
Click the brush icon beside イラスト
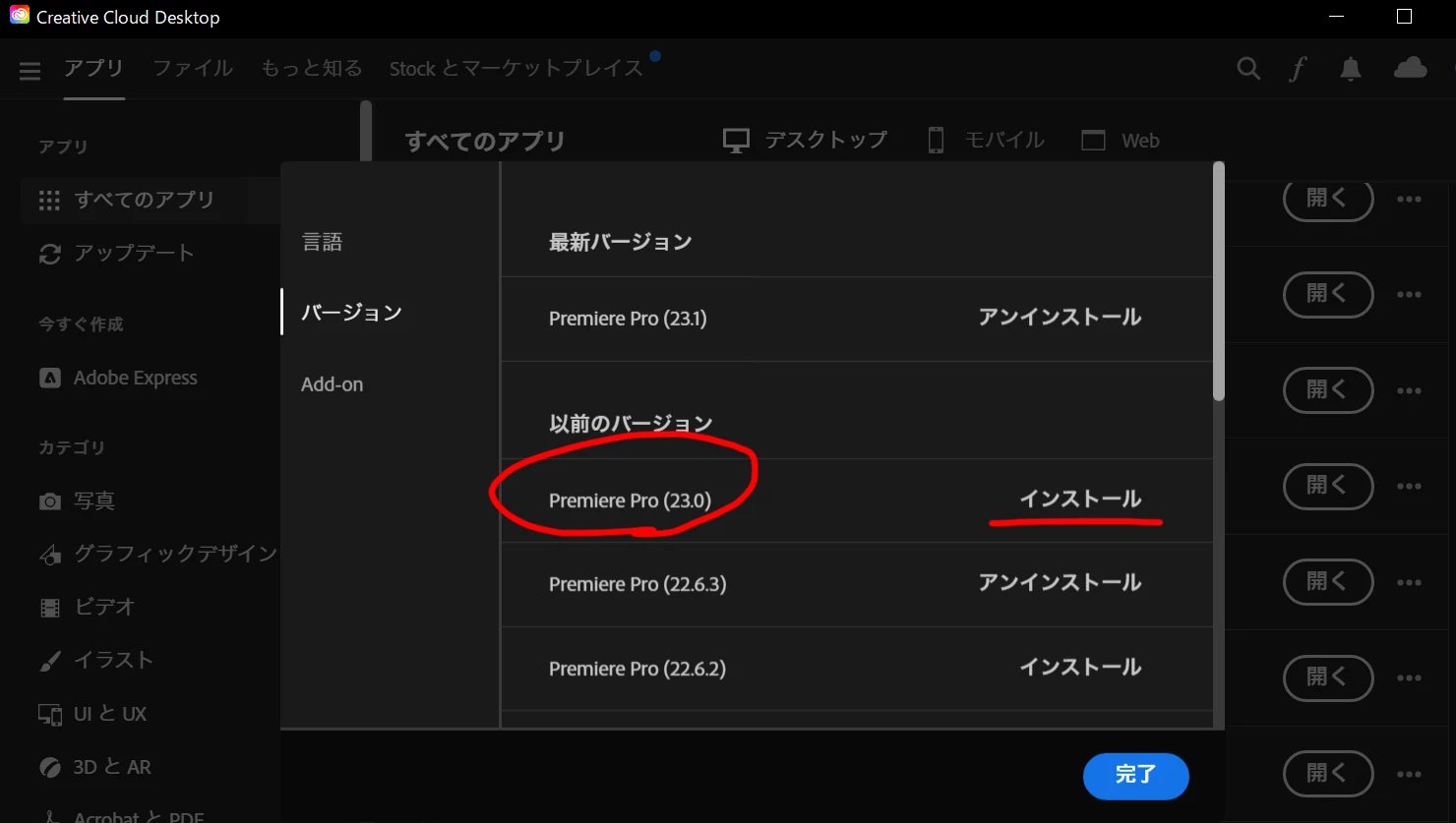pyautogui.click(x=49, y=661)
